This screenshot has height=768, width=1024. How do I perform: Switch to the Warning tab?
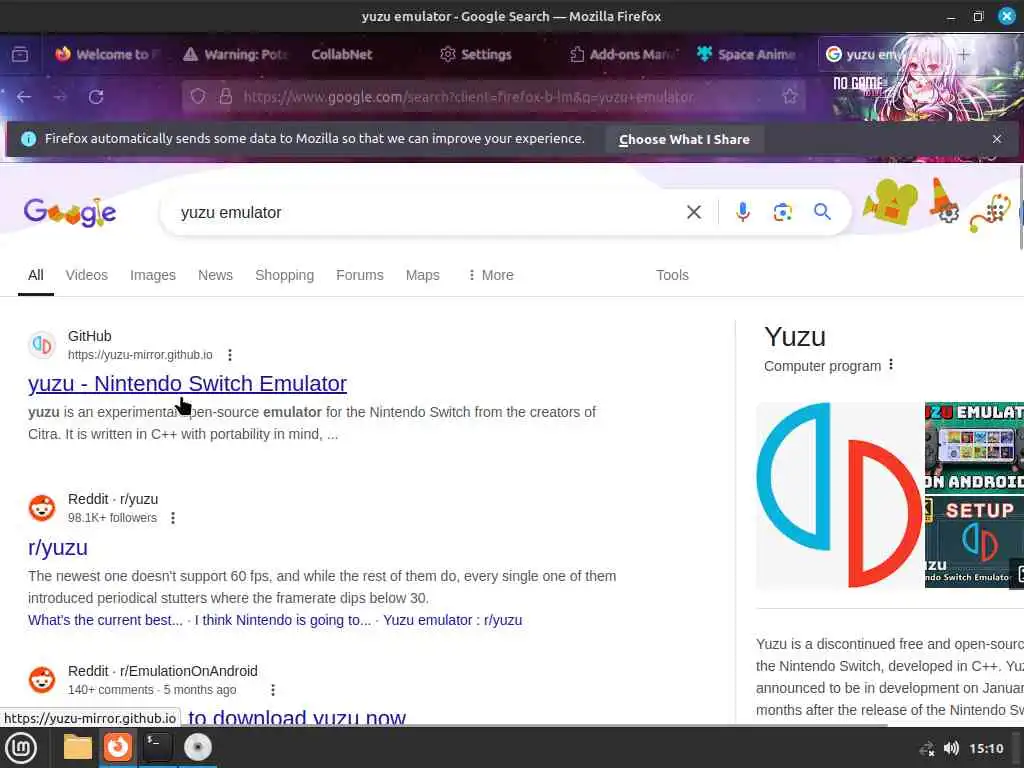coord(235,54)
